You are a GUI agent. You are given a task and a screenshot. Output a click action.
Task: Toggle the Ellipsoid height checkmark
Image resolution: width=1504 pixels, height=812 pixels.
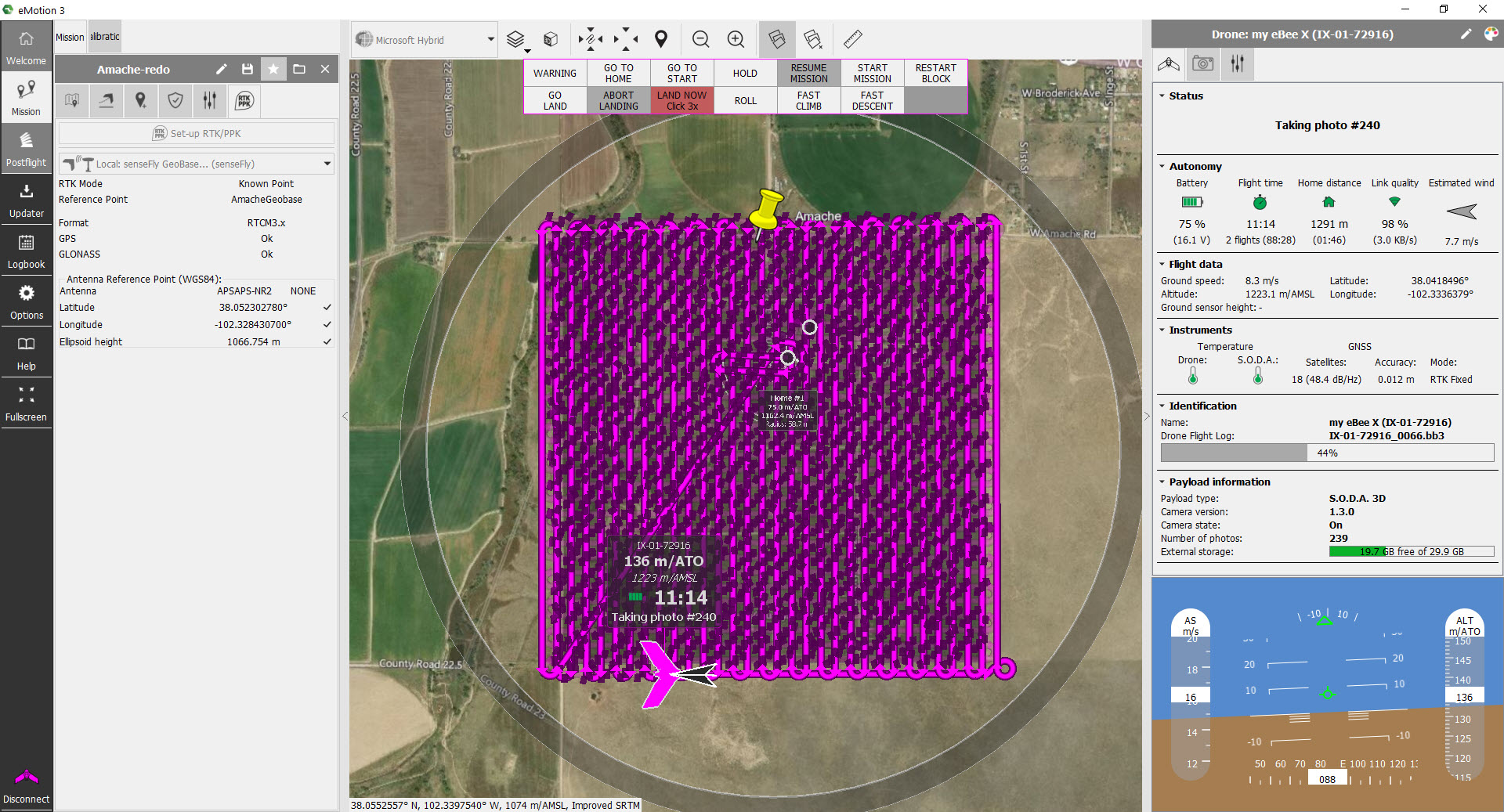tap(327, 342)
